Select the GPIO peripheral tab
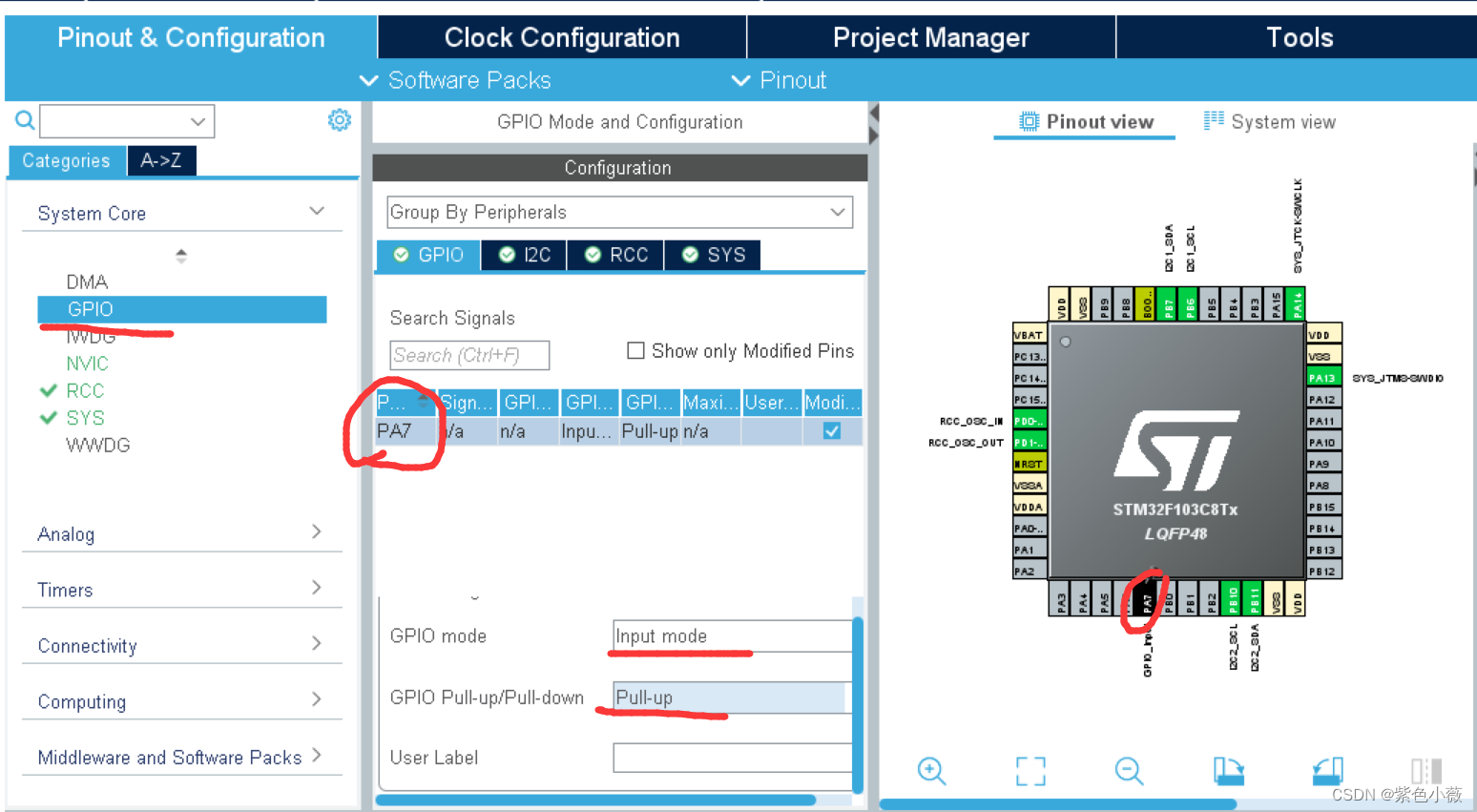Image resolution: width=1477 pixels, height=812 pixels. click(428, 255)
